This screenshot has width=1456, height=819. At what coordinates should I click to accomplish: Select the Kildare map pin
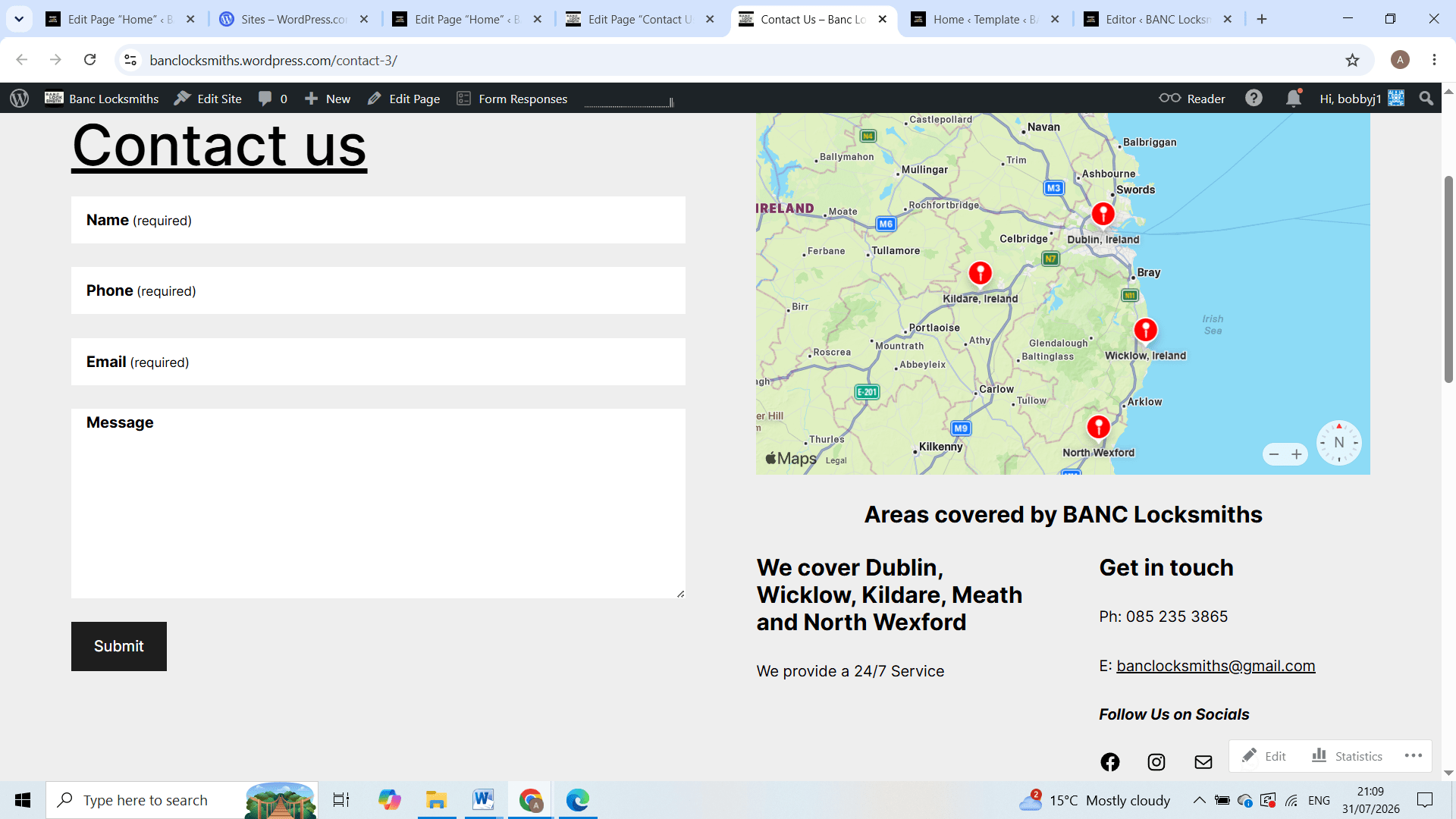981,273
